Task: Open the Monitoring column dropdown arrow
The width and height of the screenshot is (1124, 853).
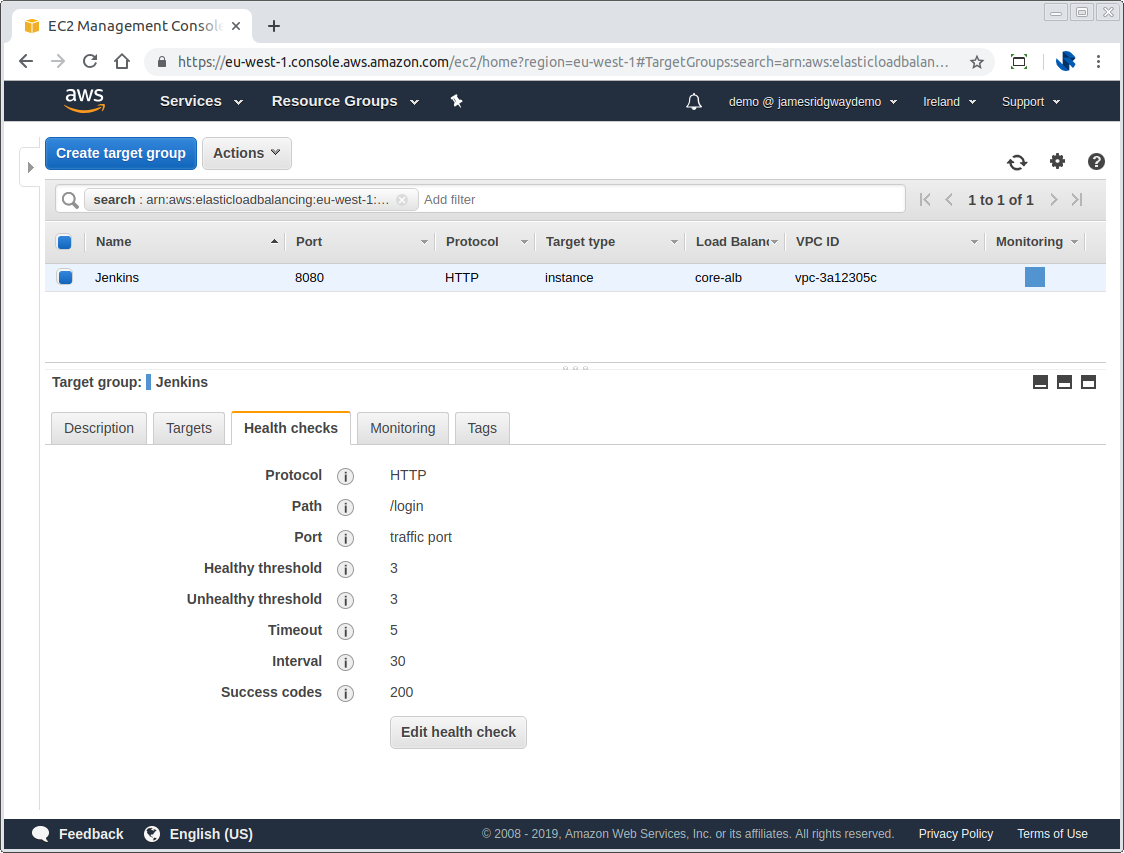Action: click(x=1074, y=242)
